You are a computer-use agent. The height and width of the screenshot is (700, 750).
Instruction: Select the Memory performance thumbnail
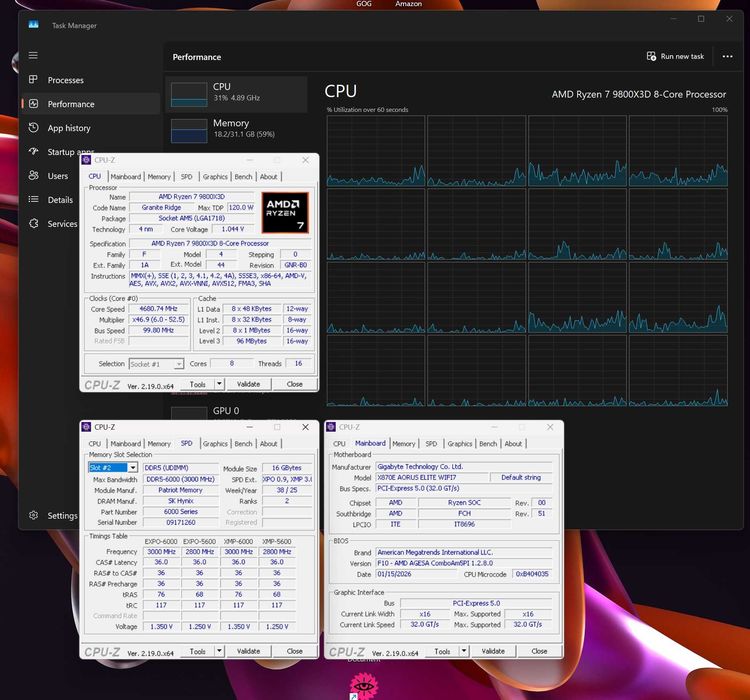(236, 130)
